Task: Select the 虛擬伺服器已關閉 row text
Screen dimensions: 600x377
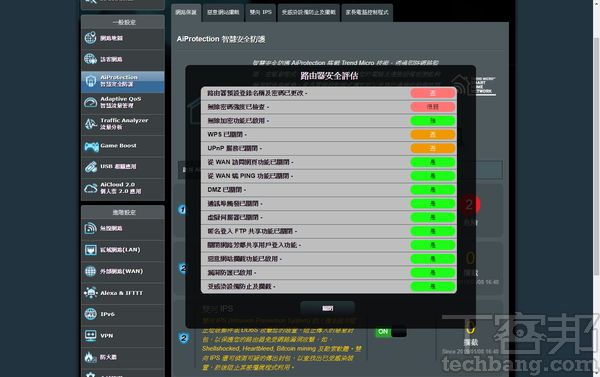Action: click(x=235, y=217)
